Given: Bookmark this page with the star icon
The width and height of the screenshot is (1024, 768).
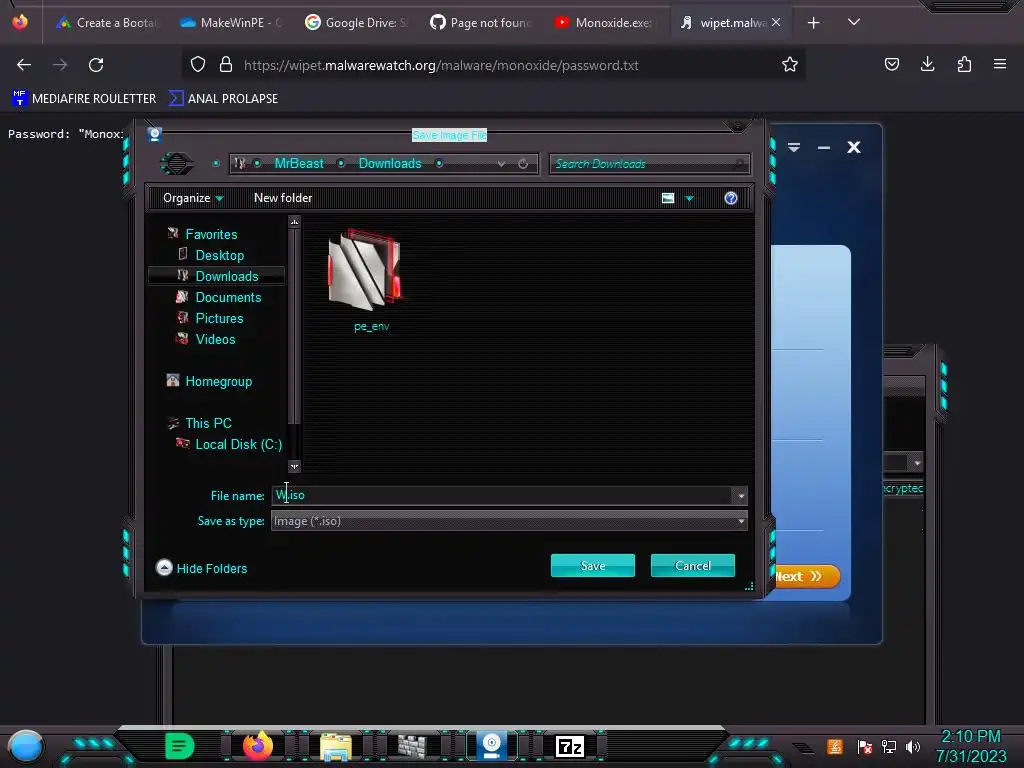Looking at the screenshot, I should tap(790, 65).
